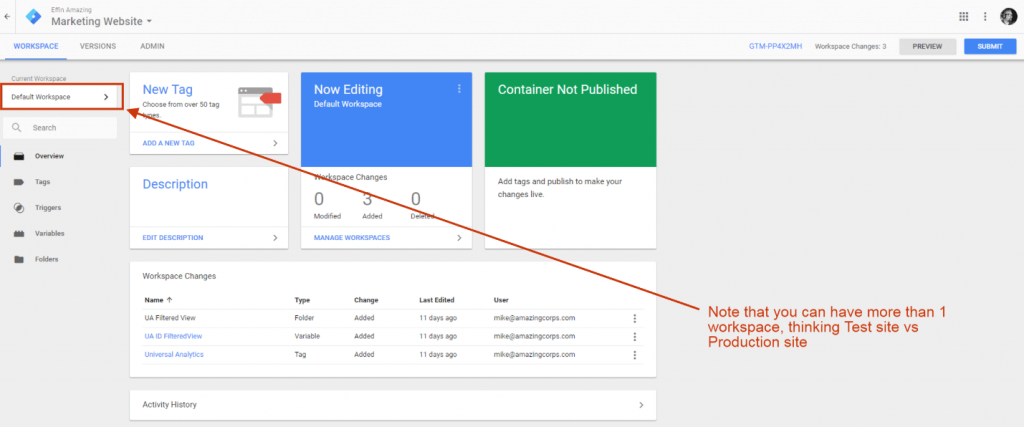The image size is (1024, 427).
Task: Click the Tags sidebar icon
Action: click(x=20, y=182)
